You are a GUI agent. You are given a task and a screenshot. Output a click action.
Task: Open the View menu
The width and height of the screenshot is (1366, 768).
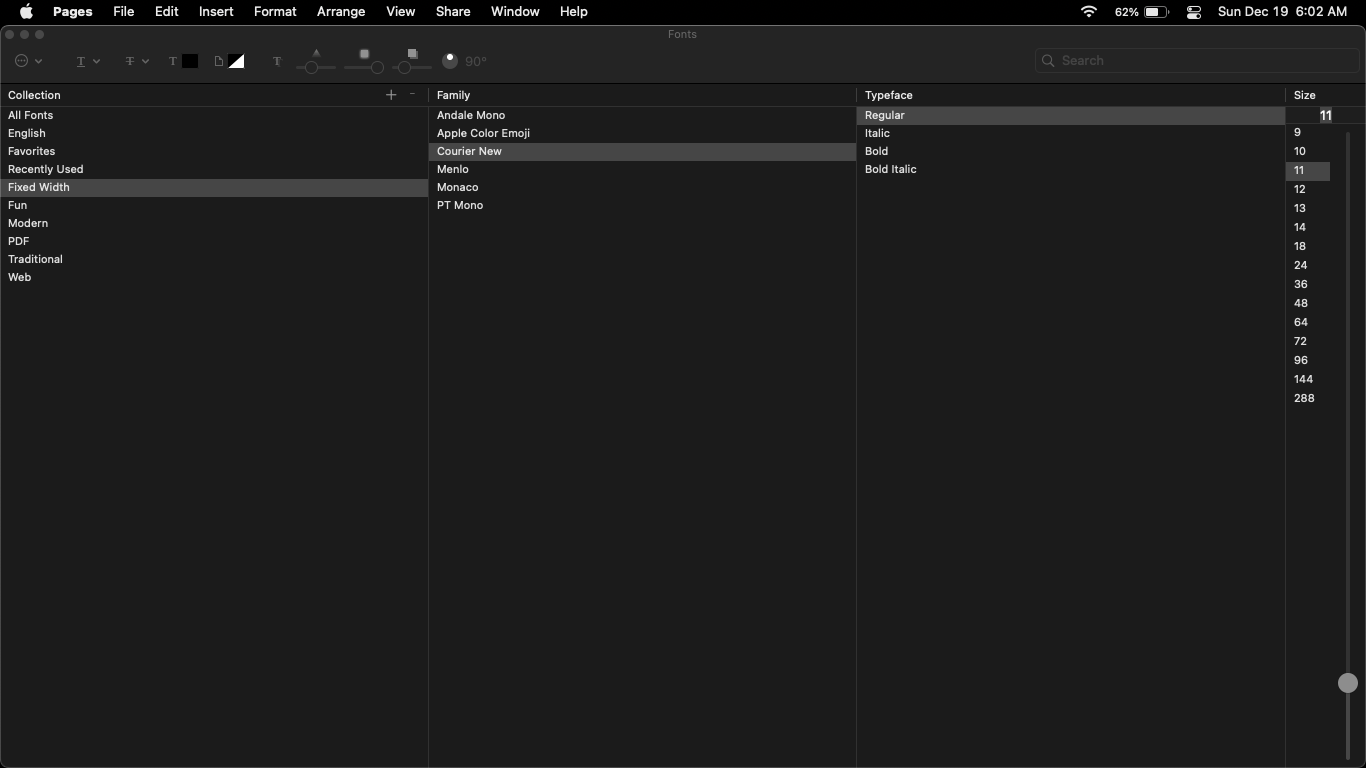coord(400,12)
